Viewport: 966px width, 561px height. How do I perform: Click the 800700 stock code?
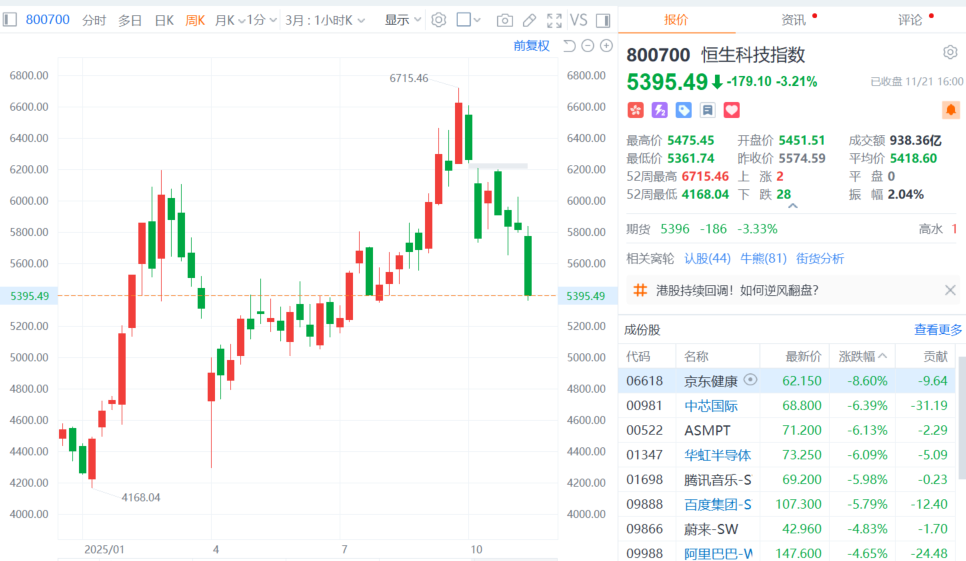coord(47,20)
